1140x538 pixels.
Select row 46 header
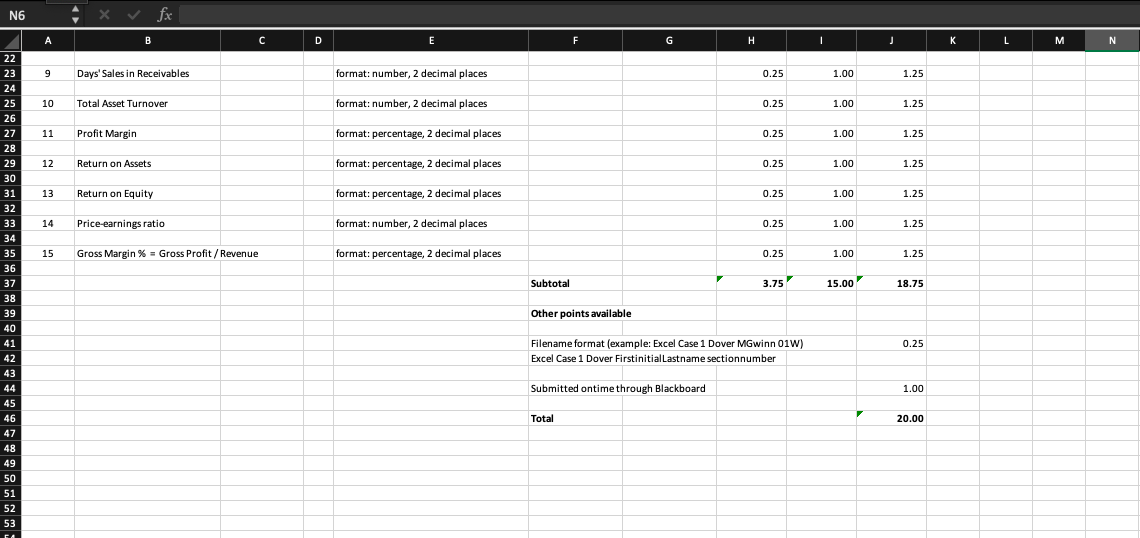pos(10,418)
